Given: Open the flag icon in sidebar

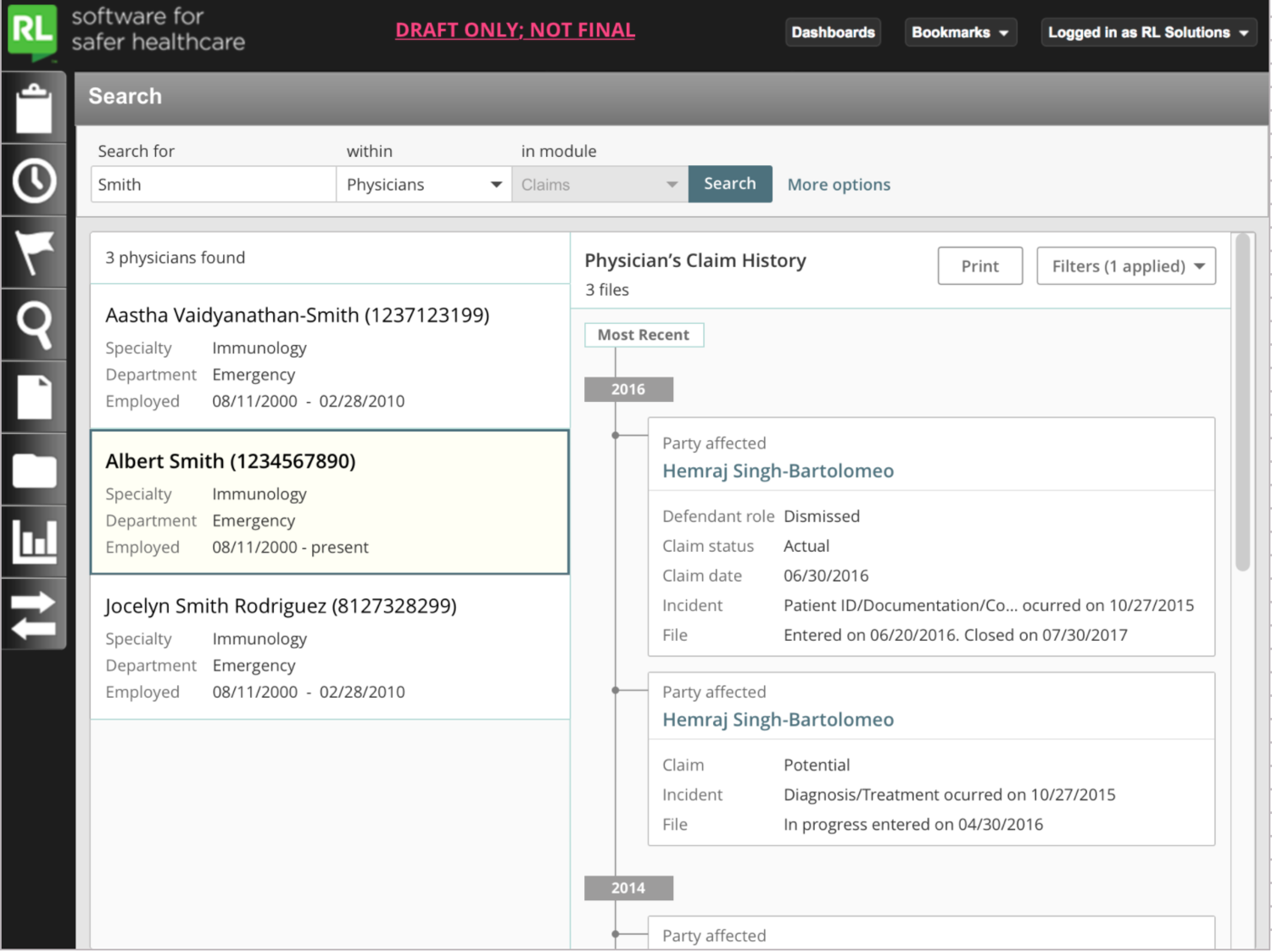Looking at the screenshot, I should click(34, 253).
